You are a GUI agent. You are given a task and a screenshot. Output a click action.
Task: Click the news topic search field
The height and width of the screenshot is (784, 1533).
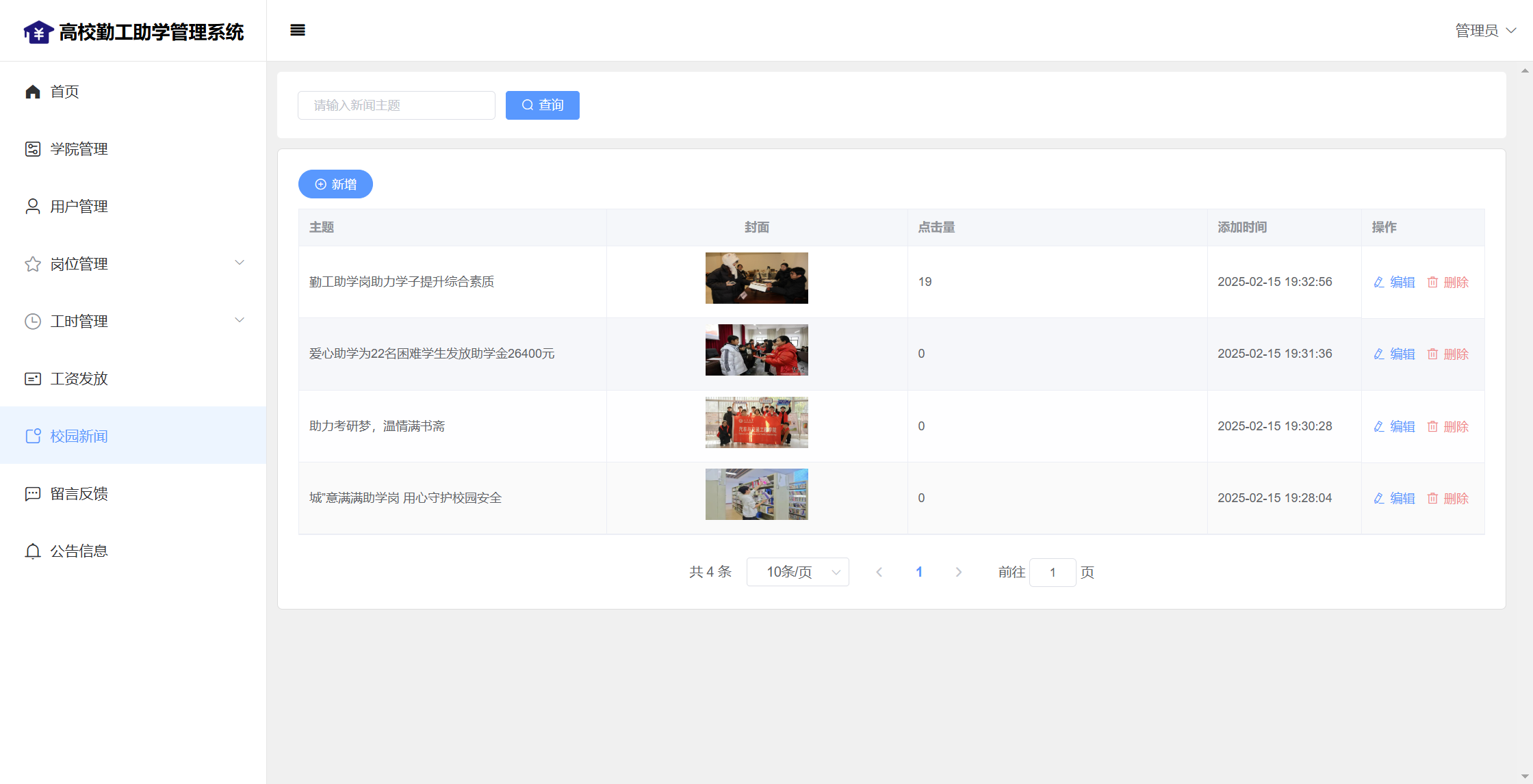[396, 105]
